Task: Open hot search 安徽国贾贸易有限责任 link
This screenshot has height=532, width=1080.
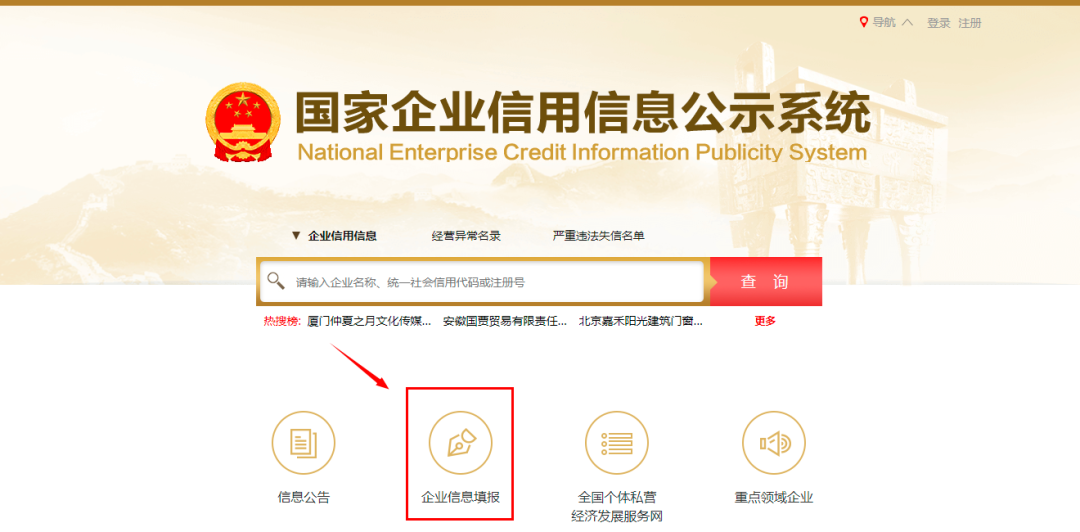Action: [x=505, y=321]
